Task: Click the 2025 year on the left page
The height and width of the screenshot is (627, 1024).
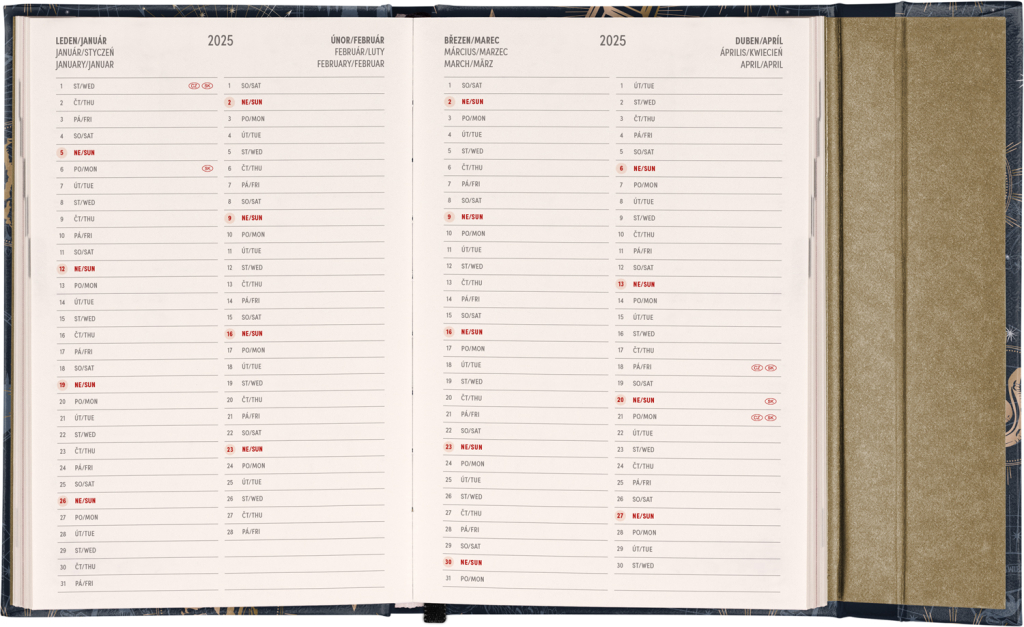Action: tap(221, 41)
